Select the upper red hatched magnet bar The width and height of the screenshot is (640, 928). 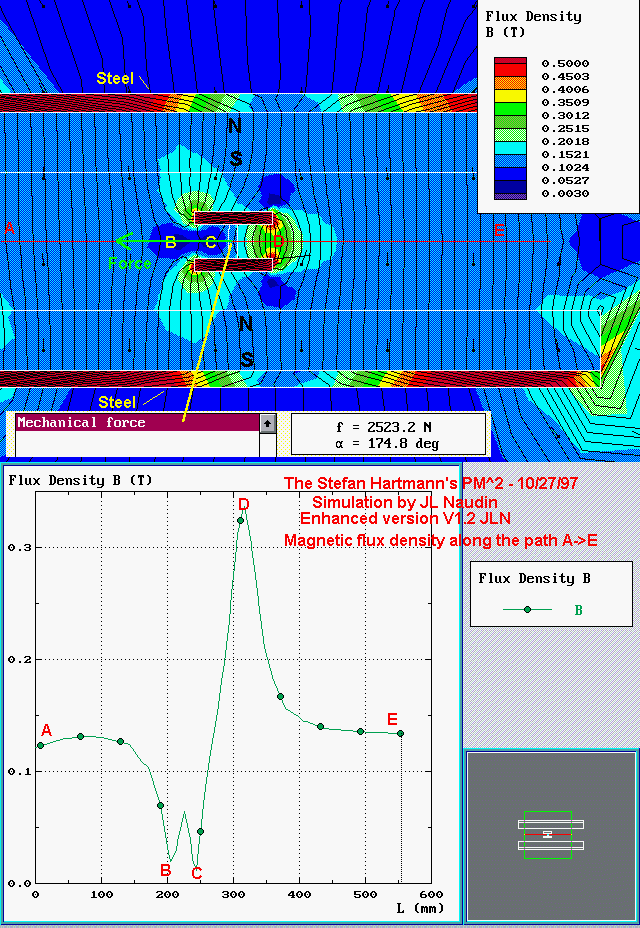[x=232, y=218]
